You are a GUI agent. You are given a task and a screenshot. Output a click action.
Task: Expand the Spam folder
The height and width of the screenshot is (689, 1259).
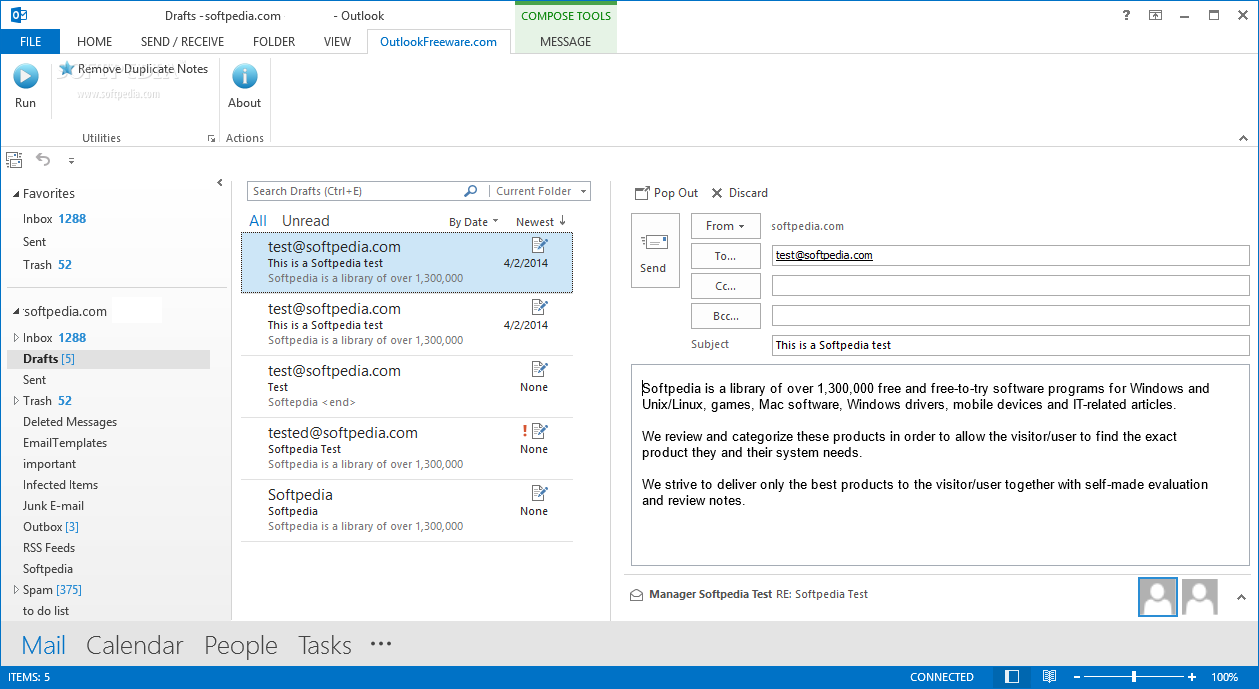tap(16, 590)
